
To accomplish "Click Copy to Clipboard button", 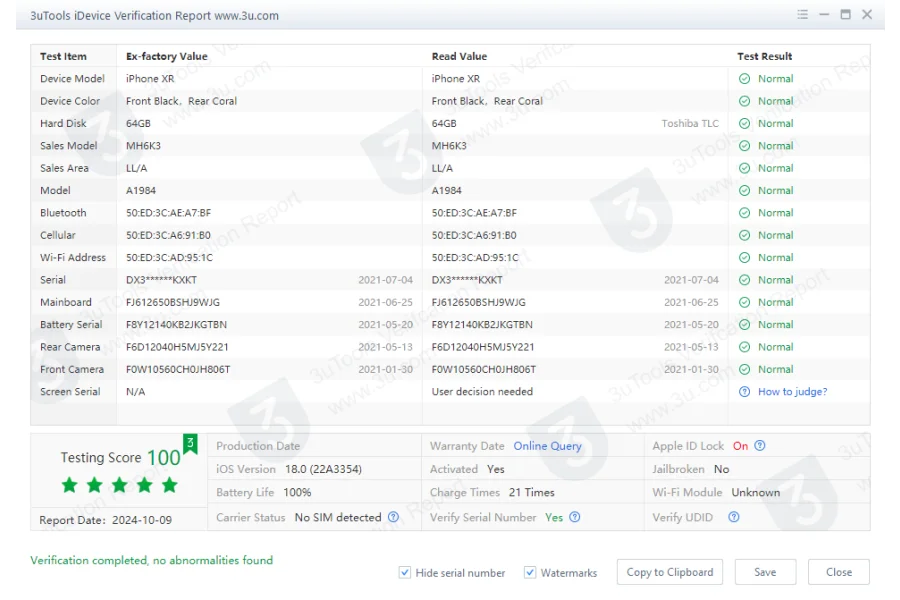I will coord(670,572).
